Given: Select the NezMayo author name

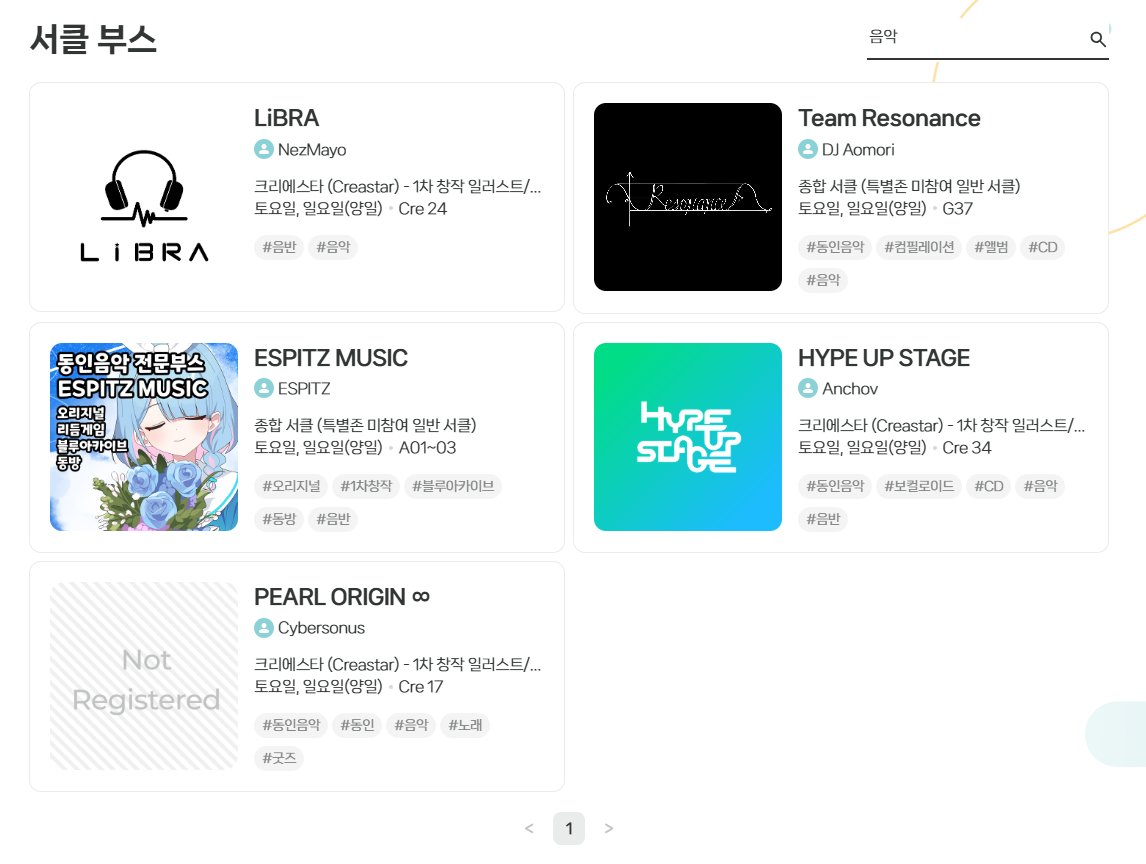Looking at the screenshot, I should (x=312, y=150).
